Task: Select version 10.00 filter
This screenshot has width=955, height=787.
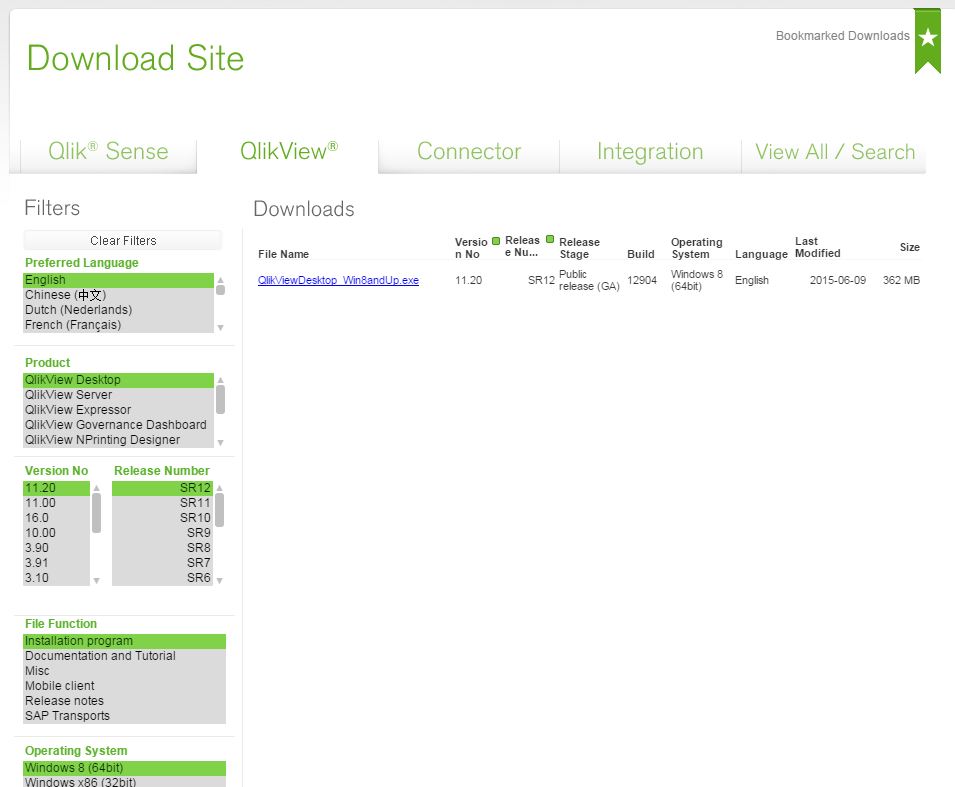Action: pyautogui.click(x=56, y=533)
